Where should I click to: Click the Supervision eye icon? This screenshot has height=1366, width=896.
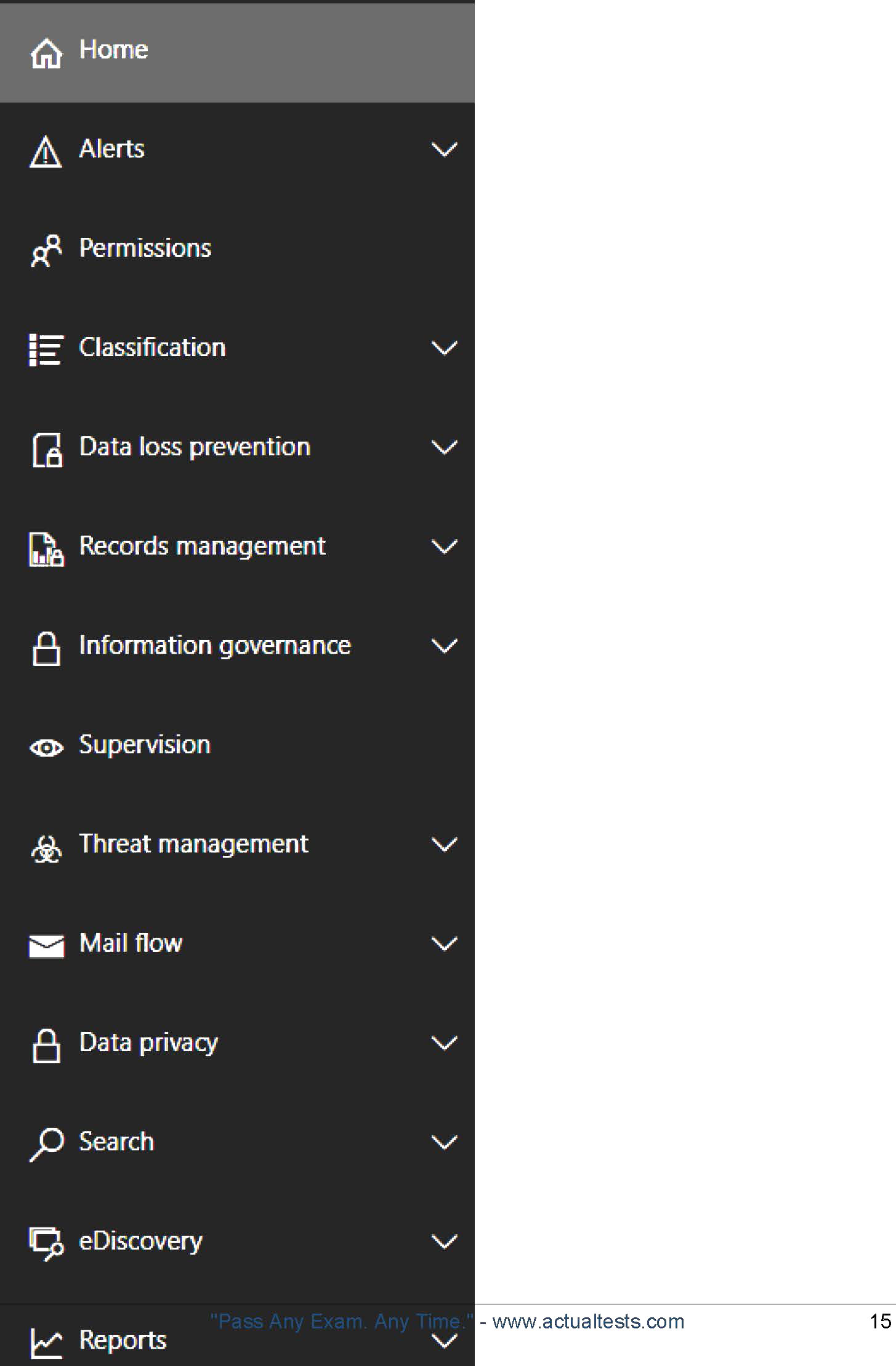[46, 748]
